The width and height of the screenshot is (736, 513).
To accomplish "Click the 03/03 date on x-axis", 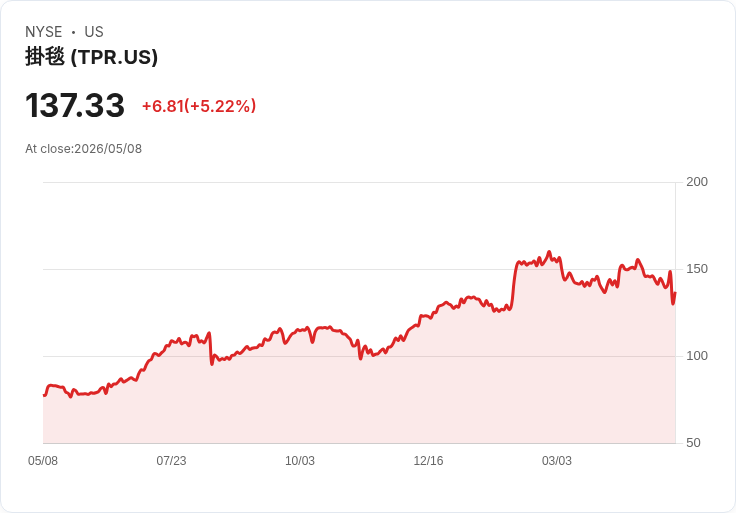I will pos(557,461).
